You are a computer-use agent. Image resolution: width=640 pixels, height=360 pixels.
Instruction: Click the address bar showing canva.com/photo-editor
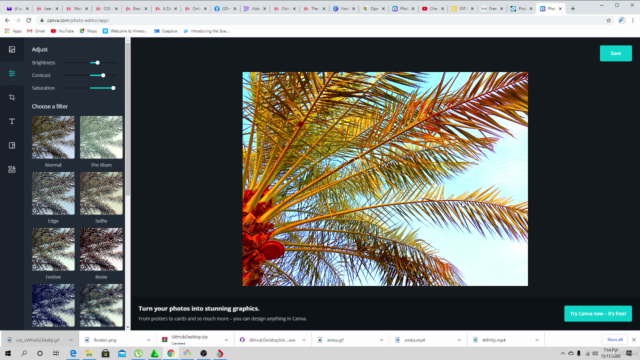[320, 20]
